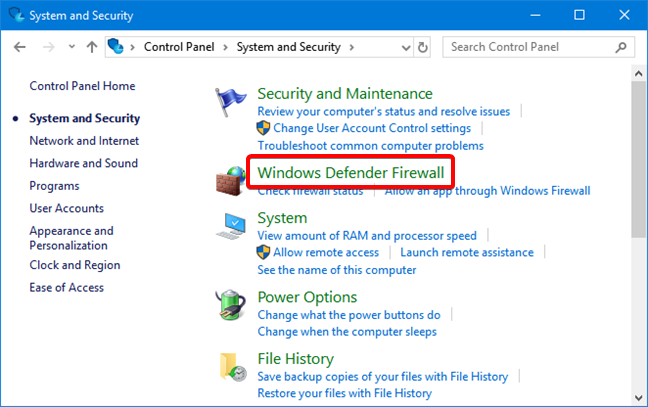Image resolution: width=648 pixels, height=407 pixels.
Task: Click the search magnifier icon
Action: pos(621,48)
